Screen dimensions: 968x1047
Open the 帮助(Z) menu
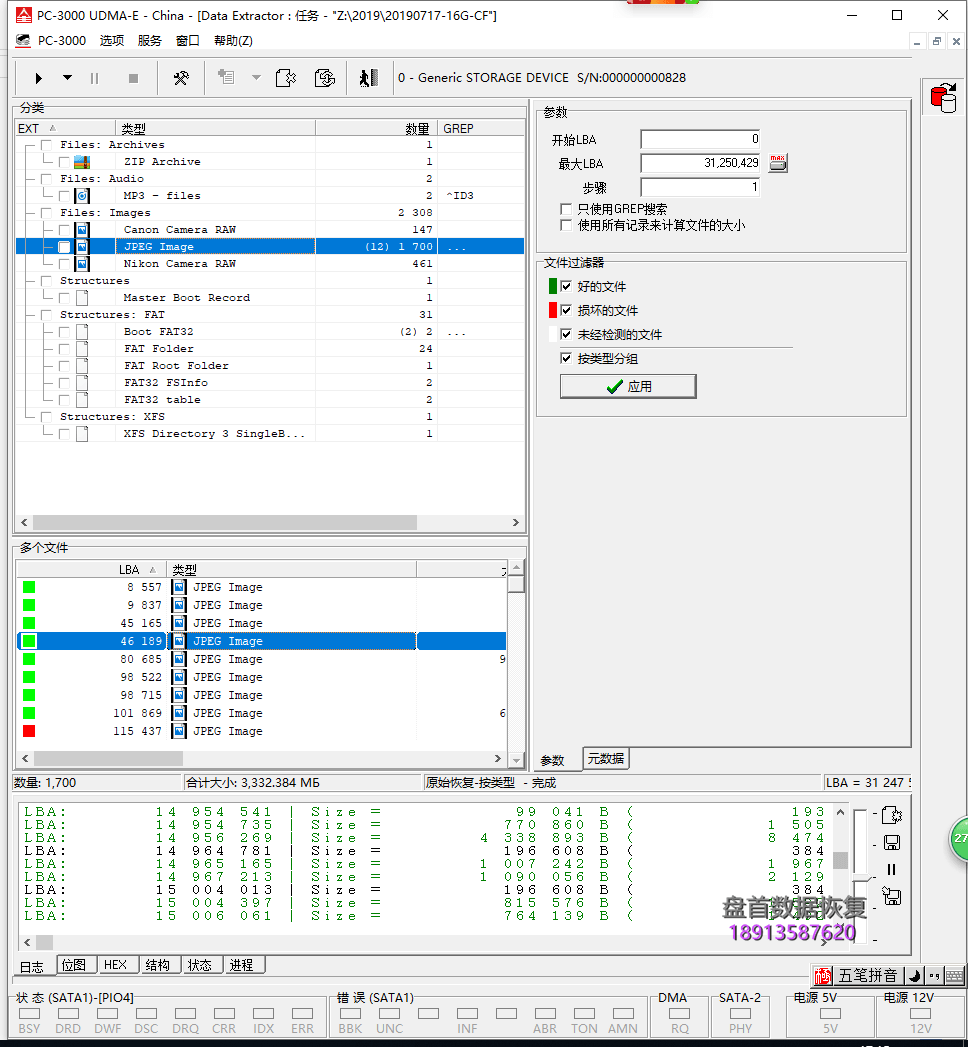[233, 41]
